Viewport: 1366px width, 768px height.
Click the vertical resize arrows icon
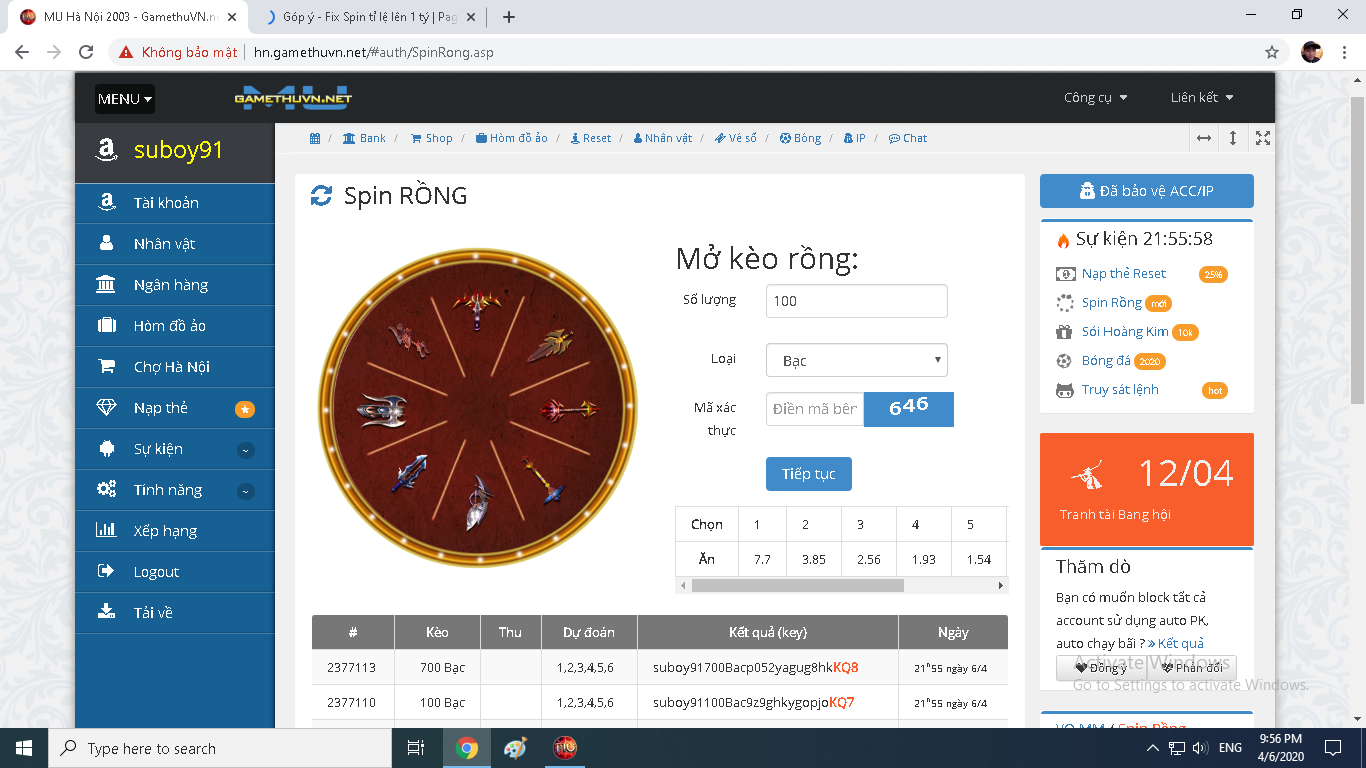tap(1233, 138)
